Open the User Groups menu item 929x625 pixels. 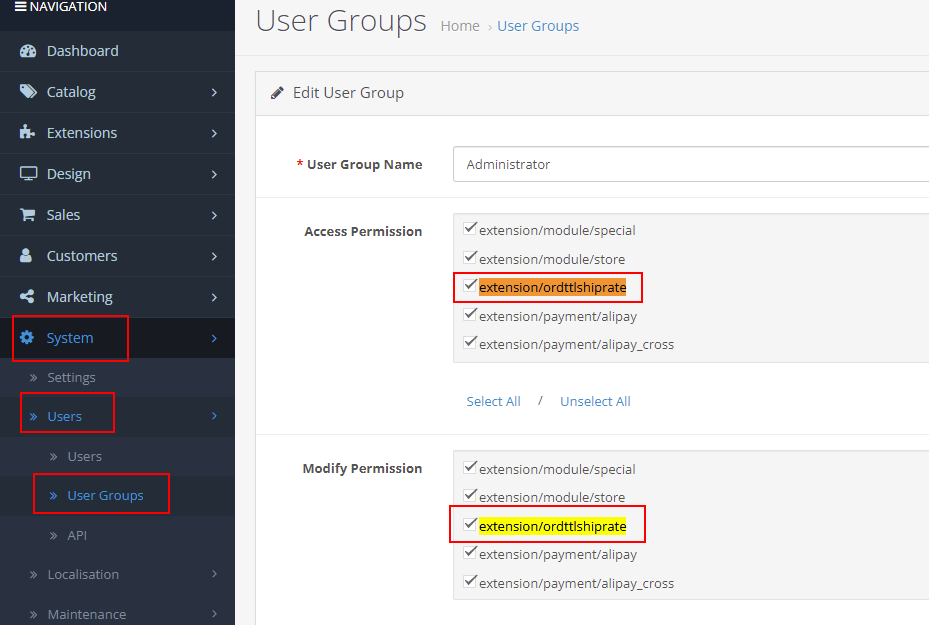[105, 495]
